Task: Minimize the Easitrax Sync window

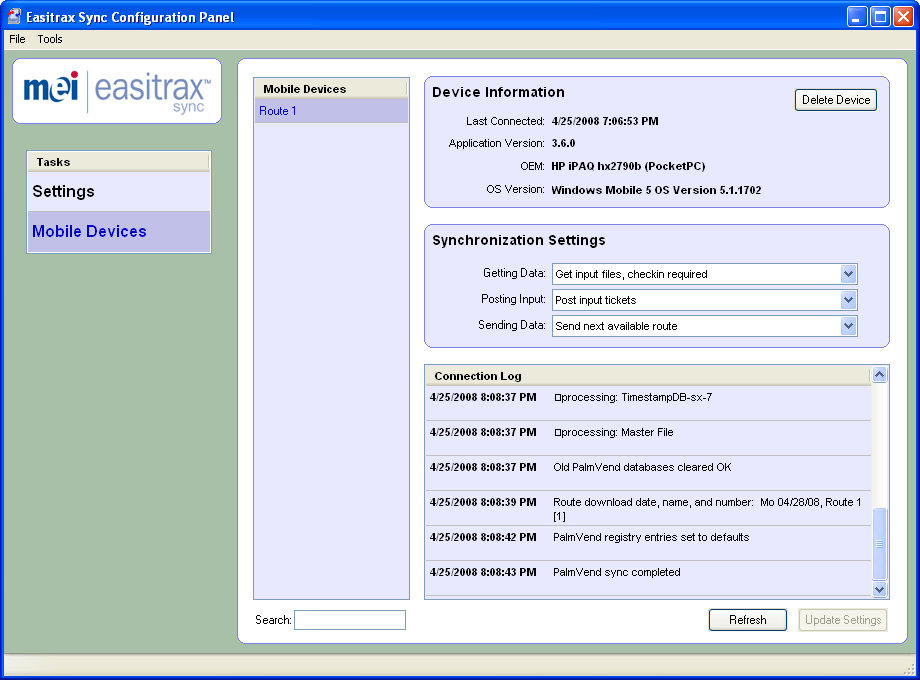Action: click(857, 16)
